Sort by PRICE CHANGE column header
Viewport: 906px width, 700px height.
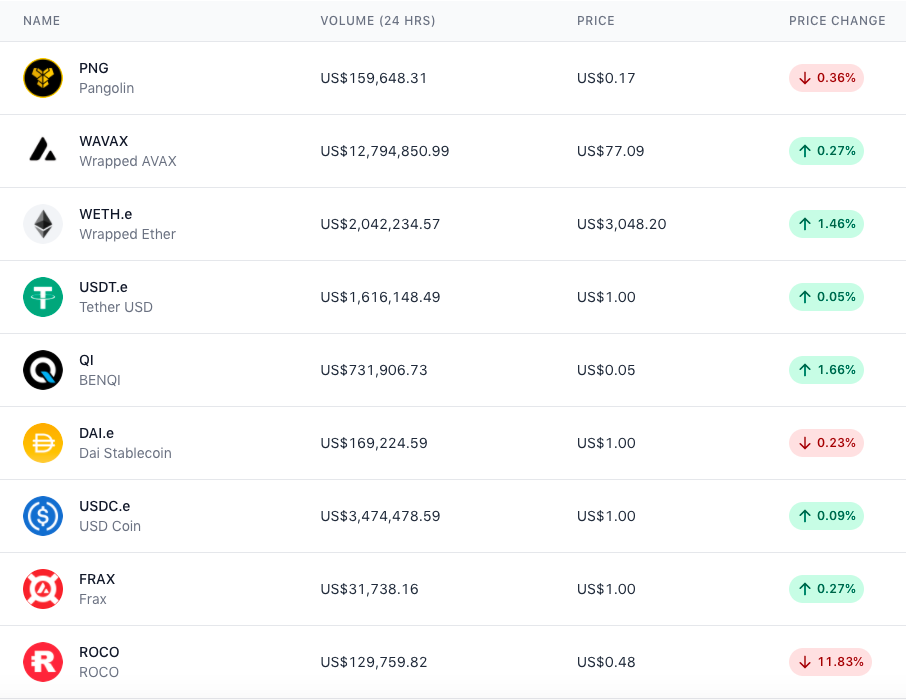click(x=837, y=21)
